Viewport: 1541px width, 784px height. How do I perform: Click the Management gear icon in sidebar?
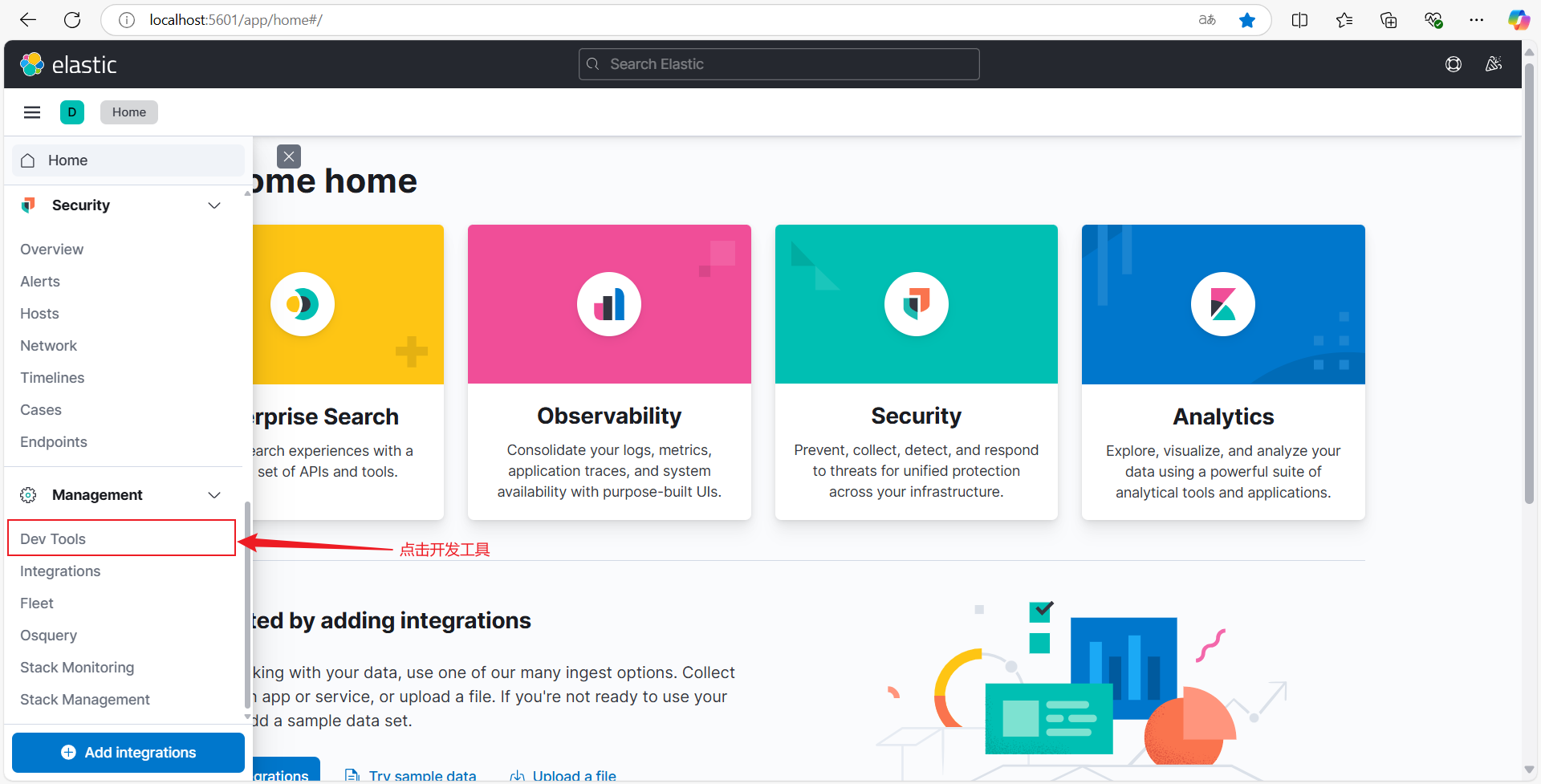point(28,495)
